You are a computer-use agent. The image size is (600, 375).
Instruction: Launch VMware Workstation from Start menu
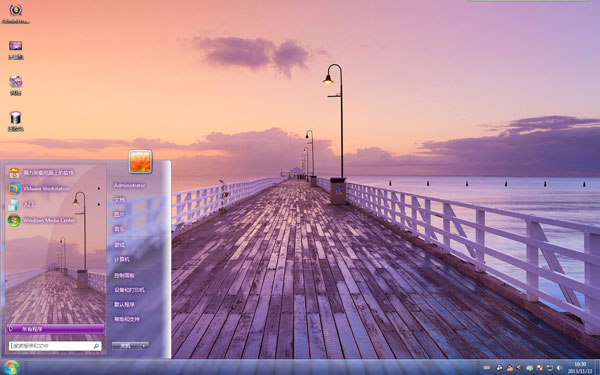coord(46,188)
